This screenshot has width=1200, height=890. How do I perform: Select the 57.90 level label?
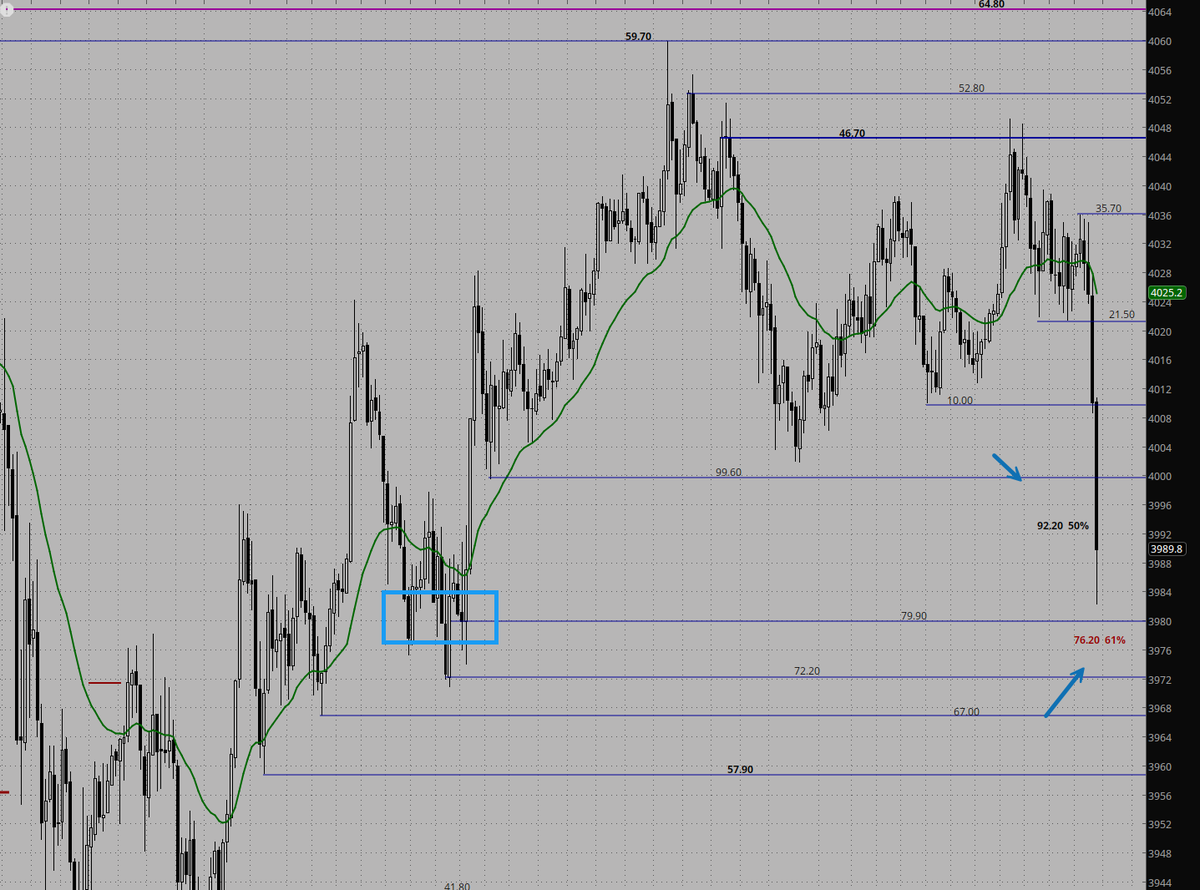click(x=741, y=770)
